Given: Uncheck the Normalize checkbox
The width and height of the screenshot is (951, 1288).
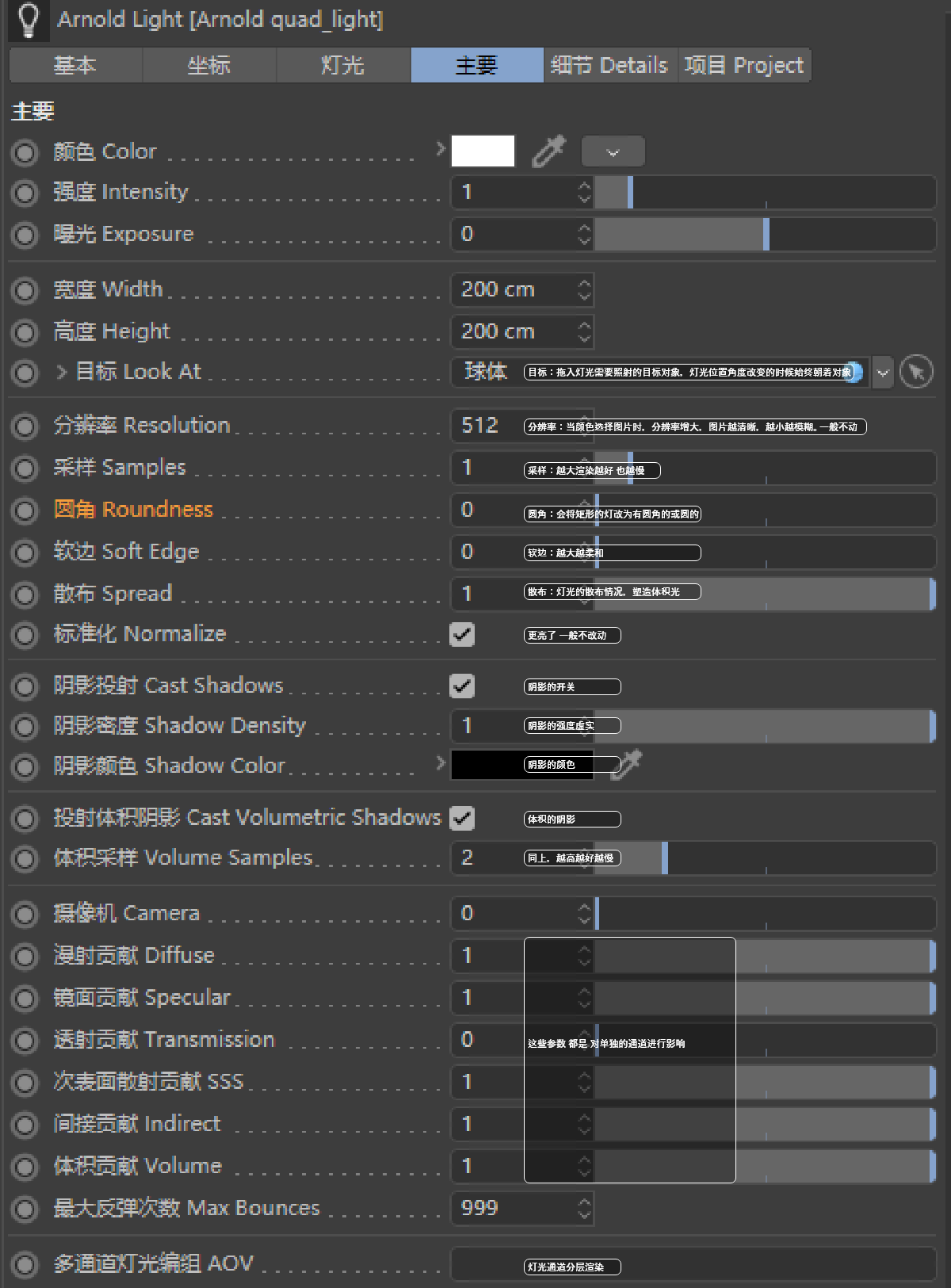Looking at the screenshot, I should tap(462, 634).
